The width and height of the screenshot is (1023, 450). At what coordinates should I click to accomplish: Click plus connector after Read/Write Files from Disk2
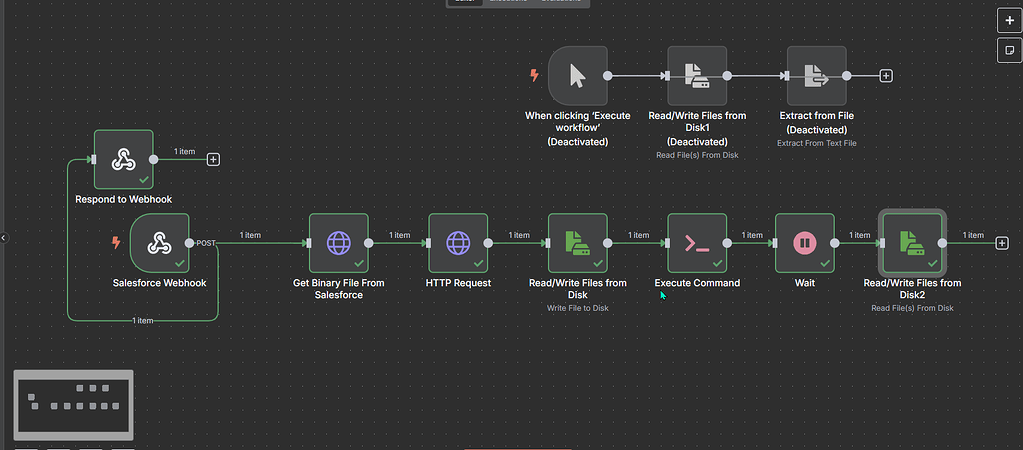click(1003, 243)
